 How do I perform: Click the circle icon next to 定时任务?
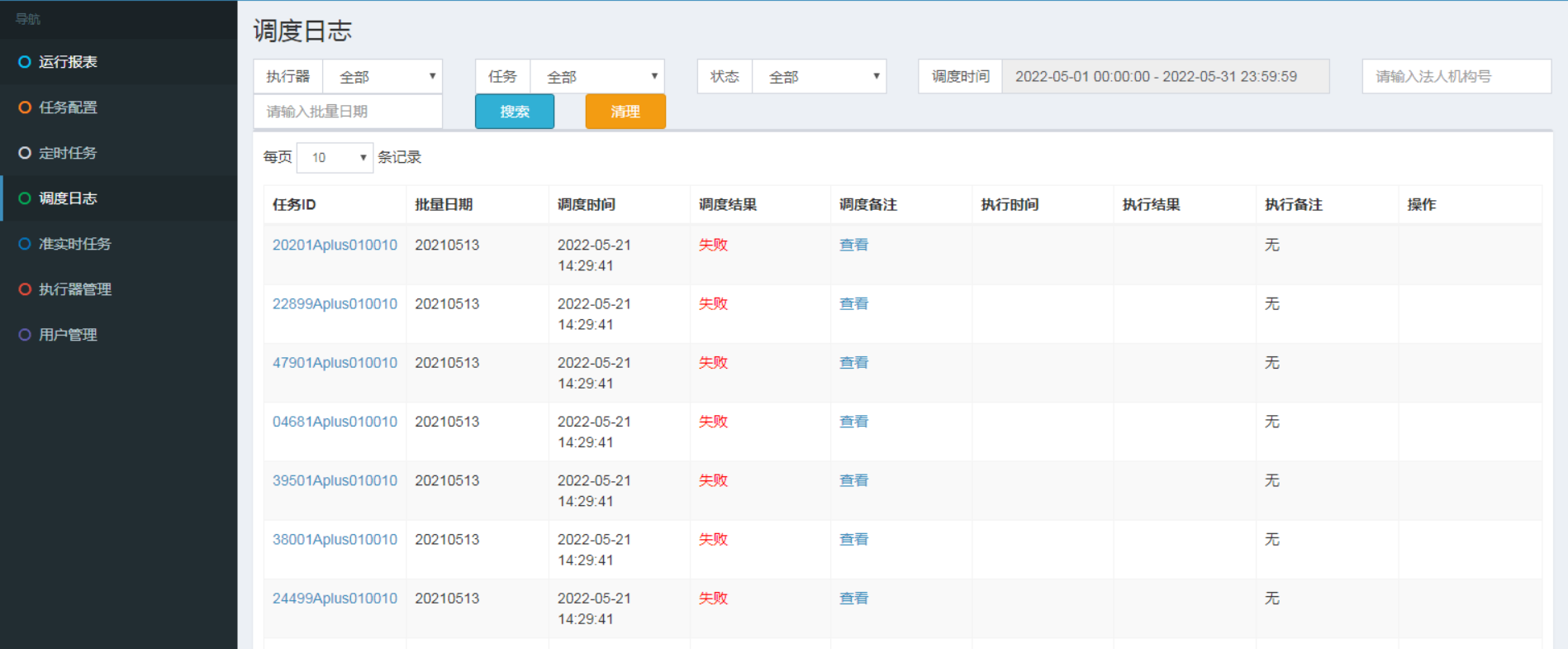pos(25,153)
